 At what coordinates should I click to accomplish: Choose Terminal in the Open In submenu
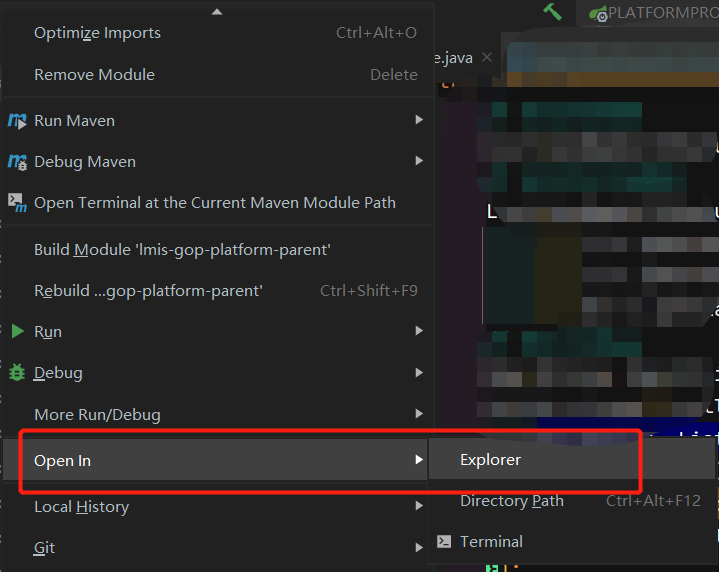[x=571, y=542]
